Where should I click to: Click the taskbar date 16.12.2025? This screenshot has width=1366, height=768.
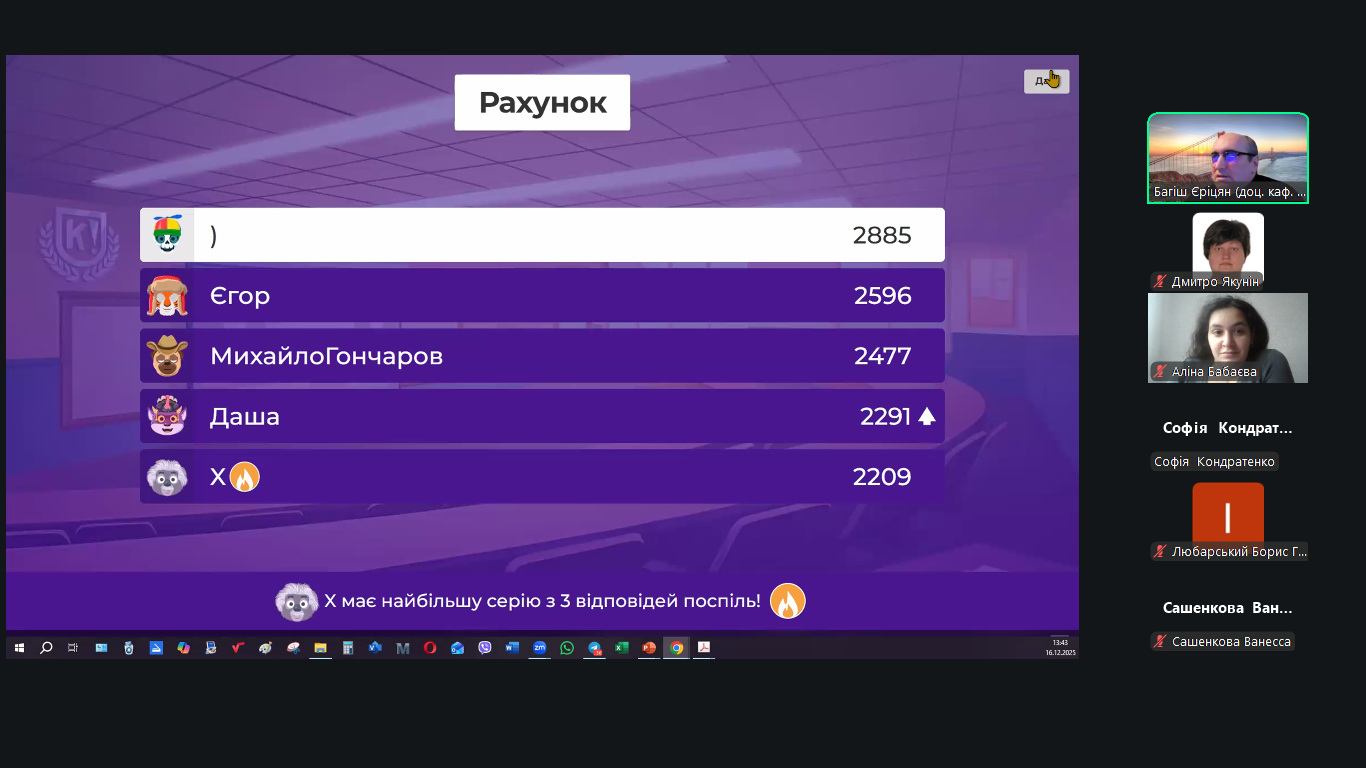(x=1060, y=653)
